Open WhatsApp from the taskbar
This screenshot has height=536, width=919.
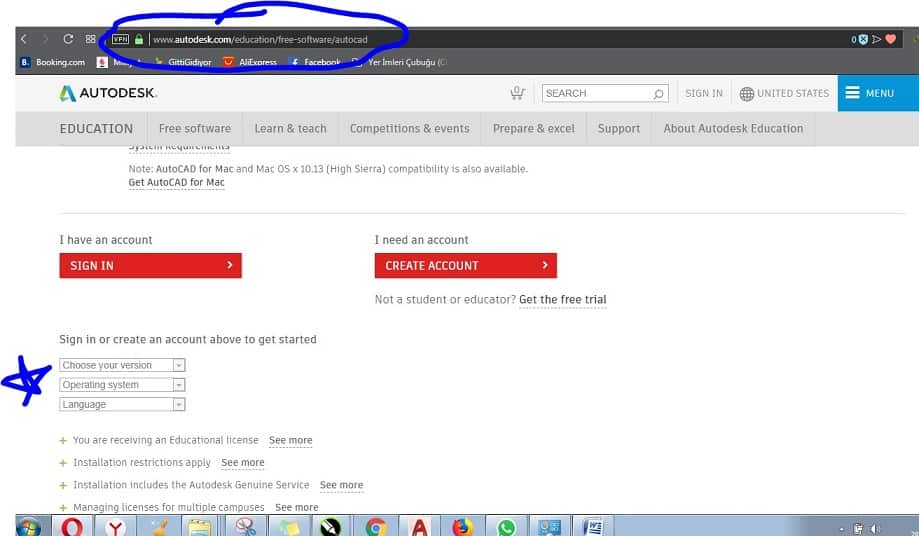pyautogui.click(x=507, y=526)
